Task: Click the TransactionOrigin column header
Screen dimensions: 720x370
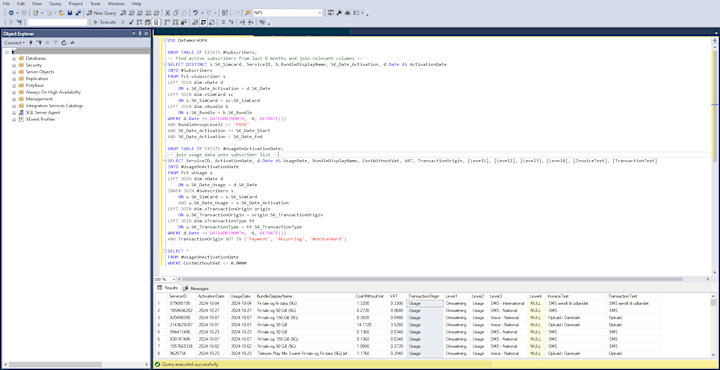Action: [425, 296]
